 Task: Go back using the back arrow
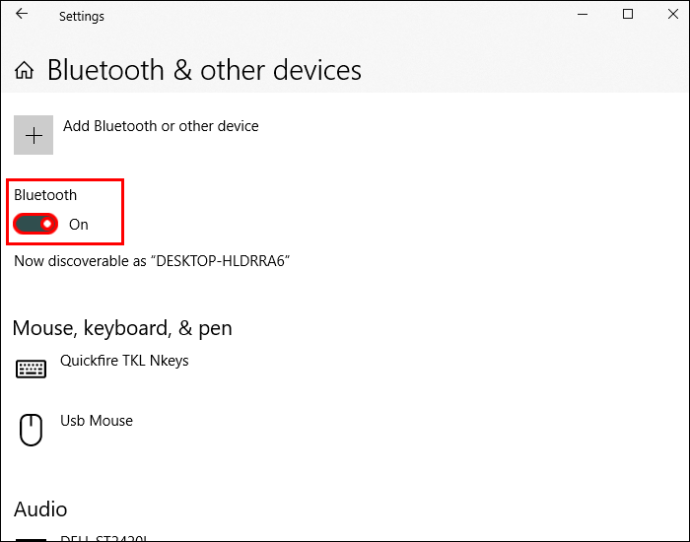(x=22, y=15)
